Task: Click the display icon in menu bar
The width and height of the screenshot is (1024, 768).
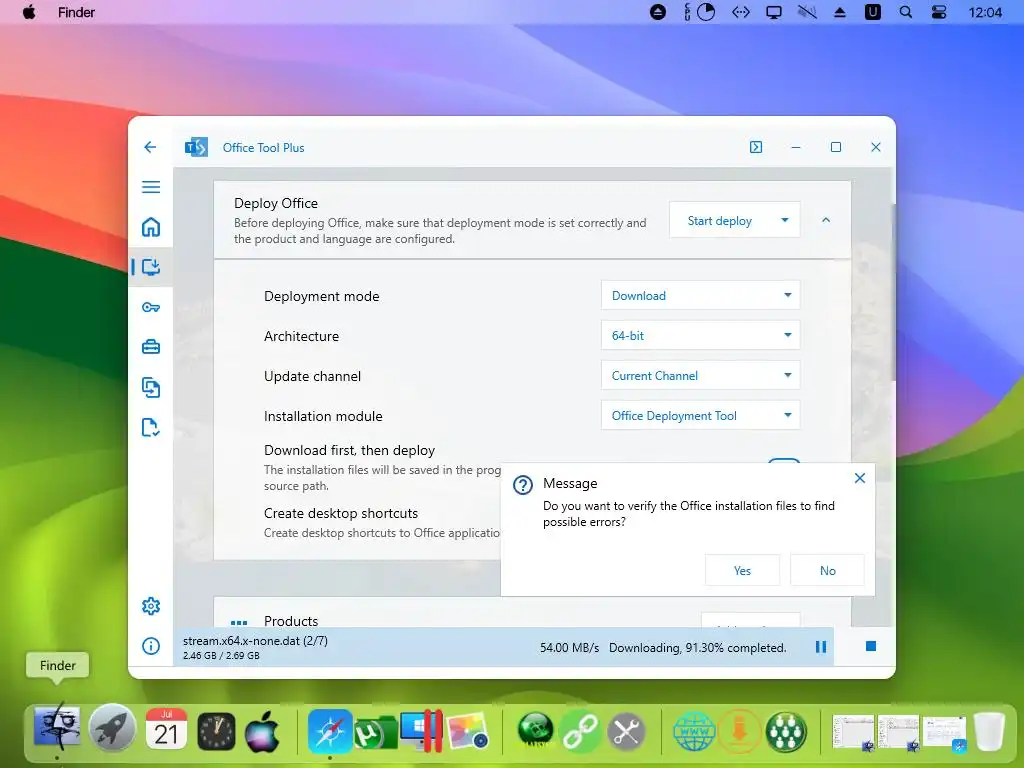Action: 774,12
